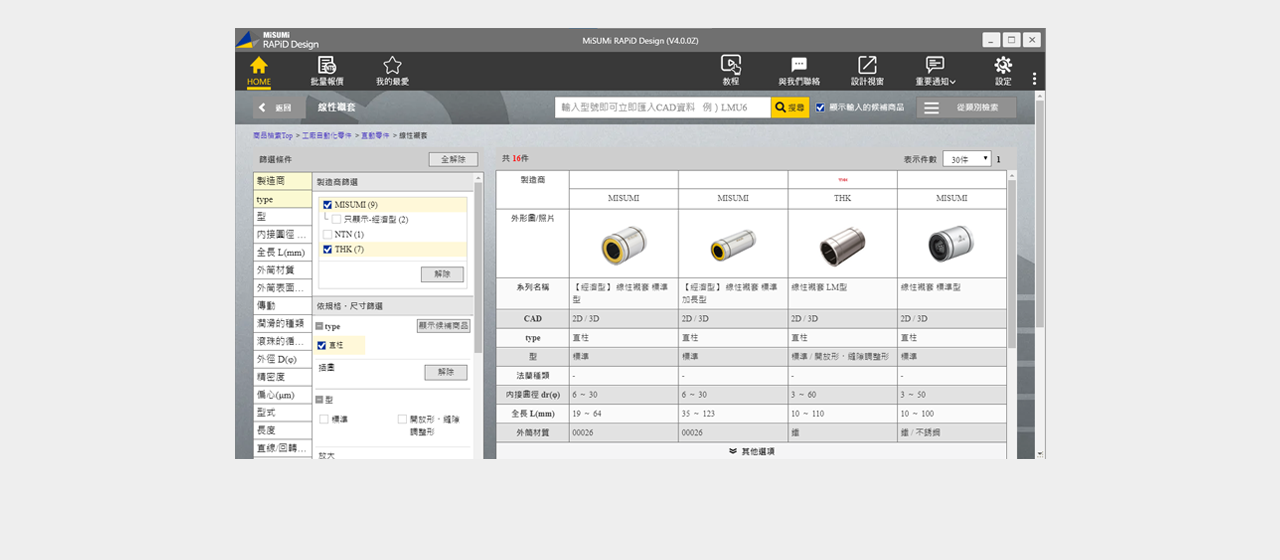
Task: Click the three-dot more options icon
Action: (x=1034, y=79)
